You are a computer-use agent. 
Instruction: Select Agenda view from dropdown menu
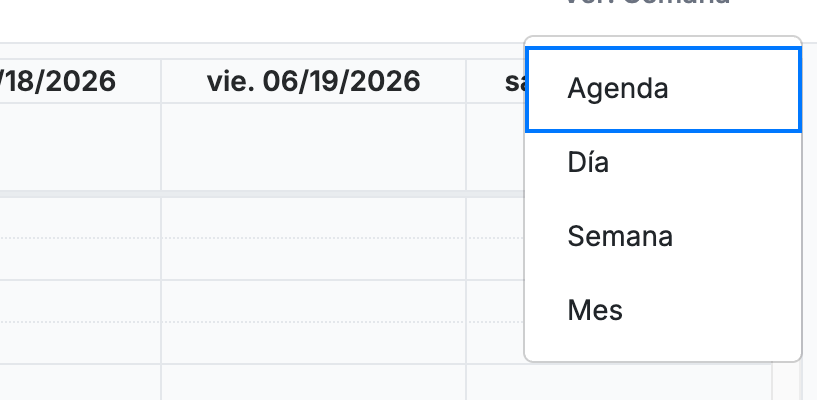click(x=663, y=89)
